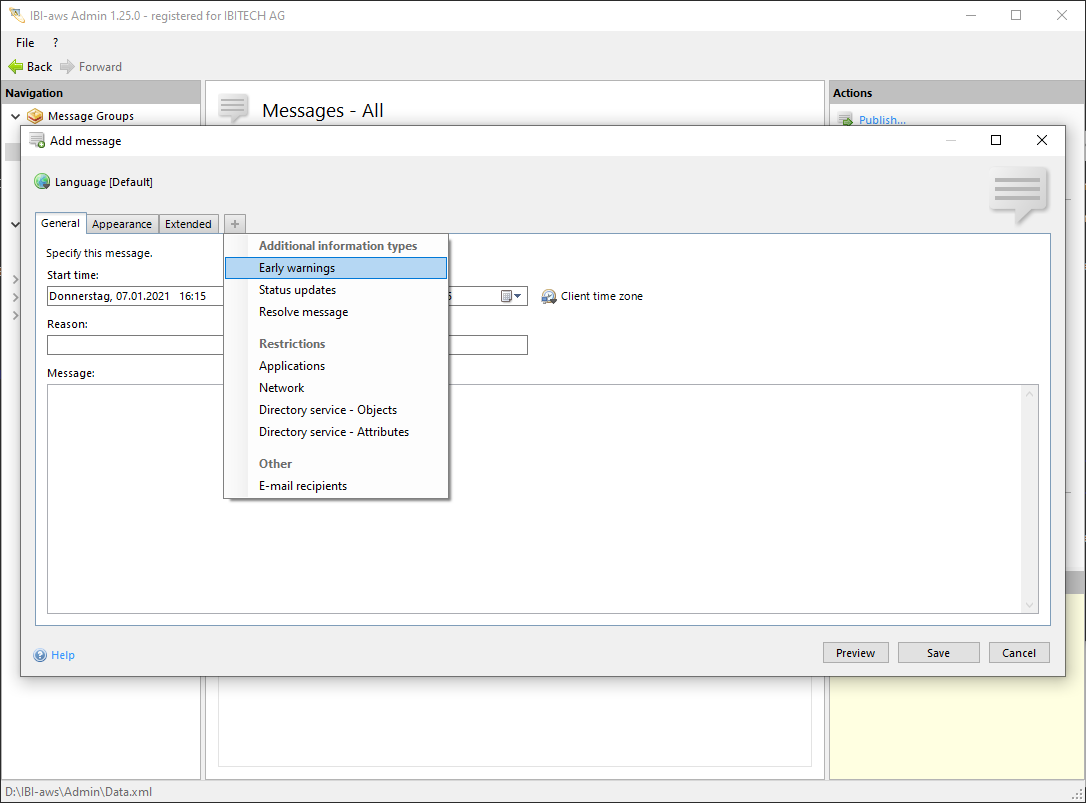Image resolution: width=1086 pixels, height=803 pixels.
Task: Click the Language globe icon
Action: [x=42, y=182]
